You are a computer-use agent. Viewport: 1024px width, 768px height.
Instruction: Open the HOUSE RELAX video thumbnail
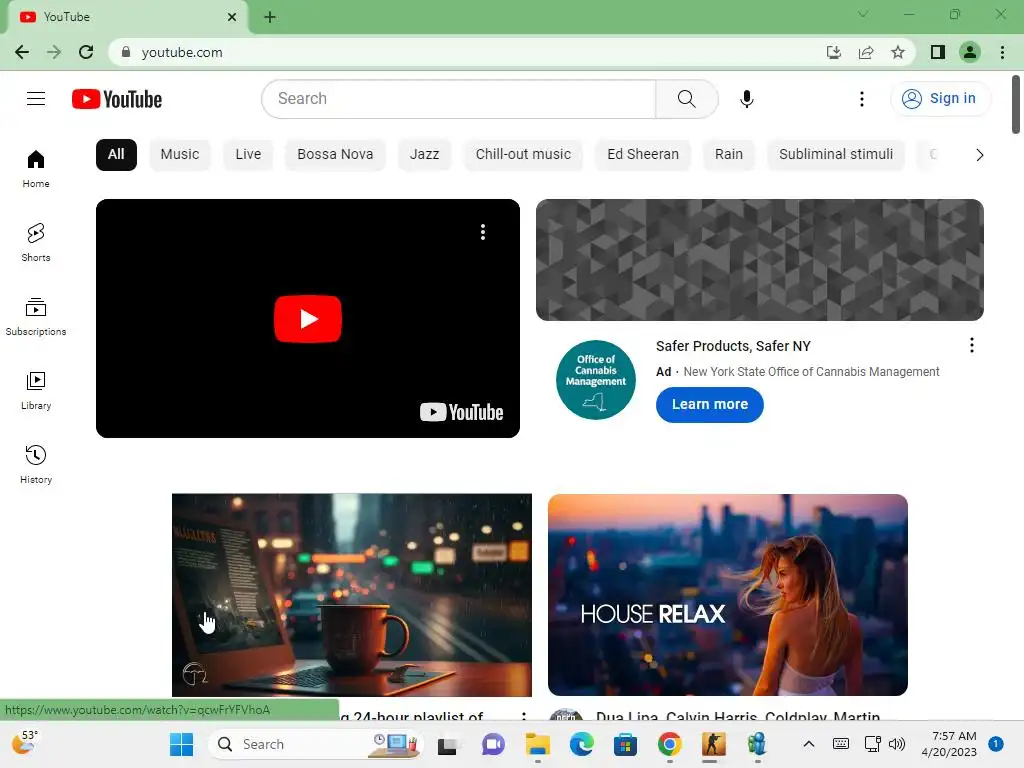tap(728, 595)
